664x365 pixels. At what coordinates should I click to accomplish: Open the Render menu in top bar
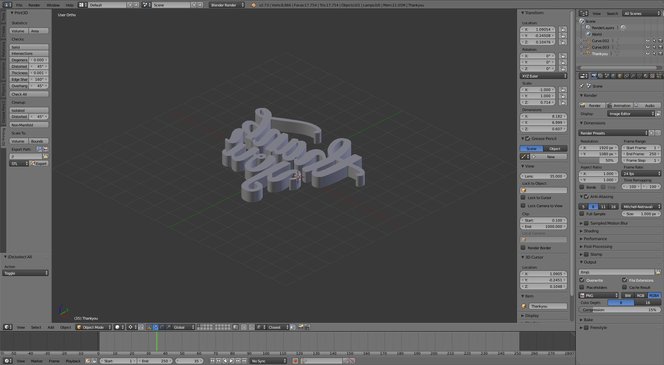coord(34,5)
